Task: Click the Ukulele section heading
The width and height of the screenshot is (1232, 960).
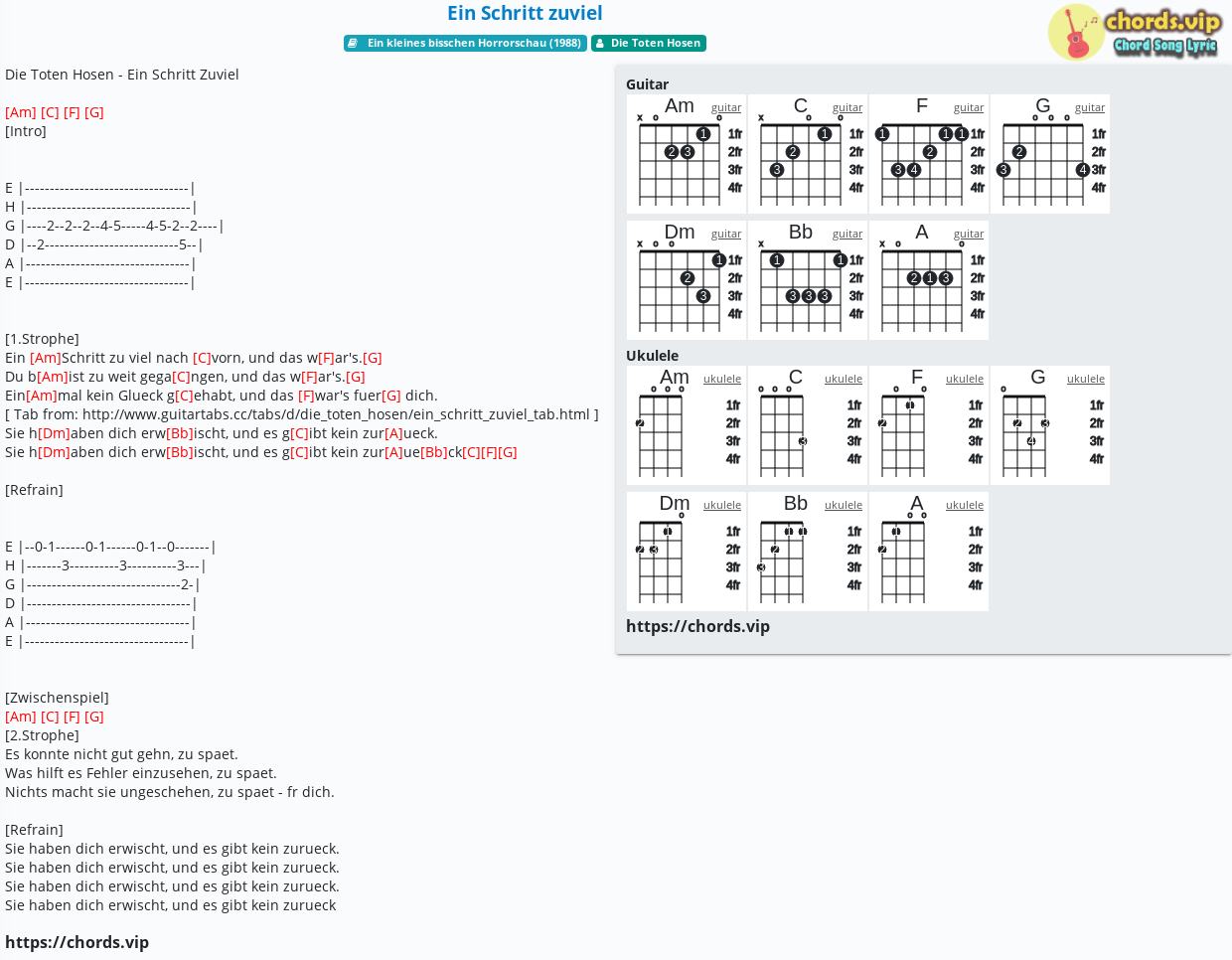Action: [652, 356]
